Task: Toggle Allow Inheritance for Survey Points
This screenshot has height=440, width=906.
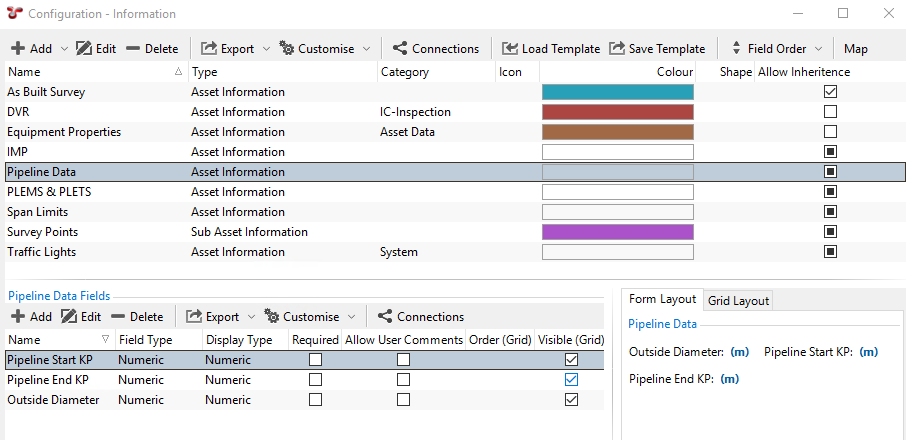Action: pyautogui.click(x=830, y=232)
